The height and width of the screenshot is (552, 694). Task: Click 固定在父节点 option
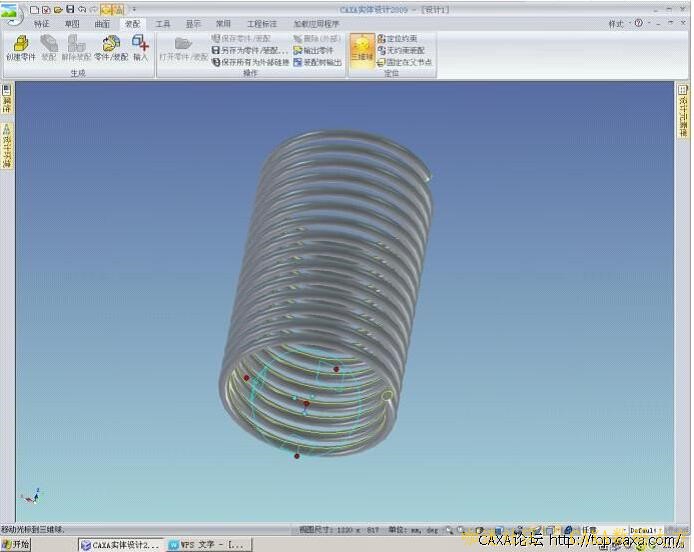click(404, 61)
